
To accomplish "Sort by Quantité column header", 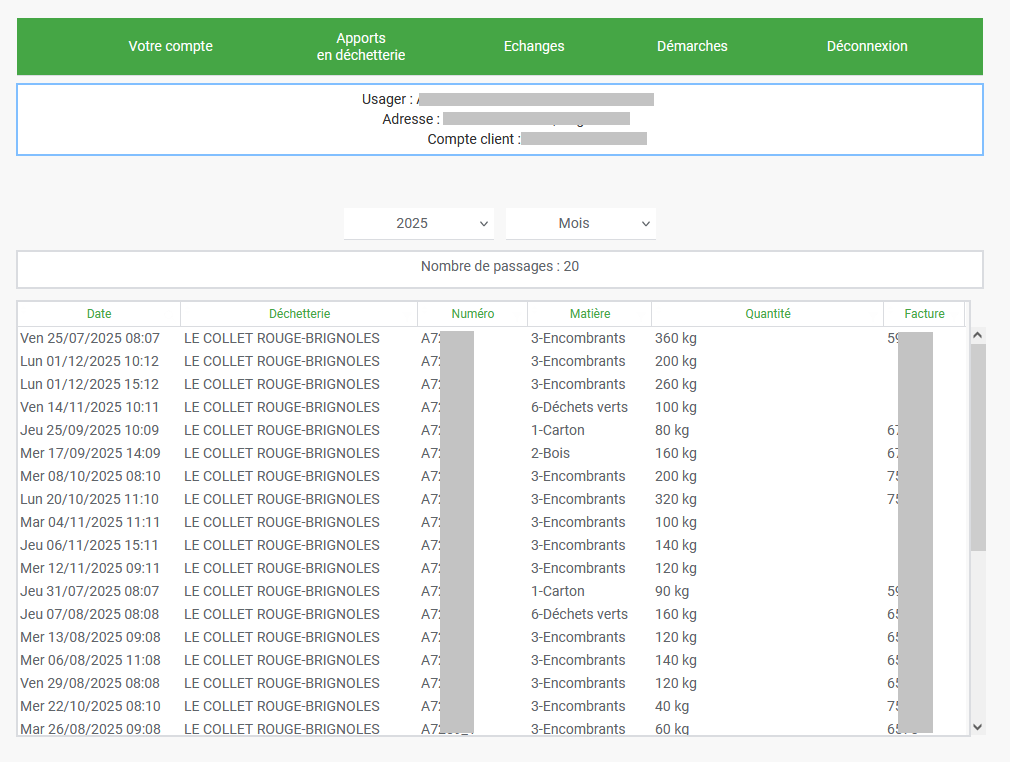I will (767, 314).
